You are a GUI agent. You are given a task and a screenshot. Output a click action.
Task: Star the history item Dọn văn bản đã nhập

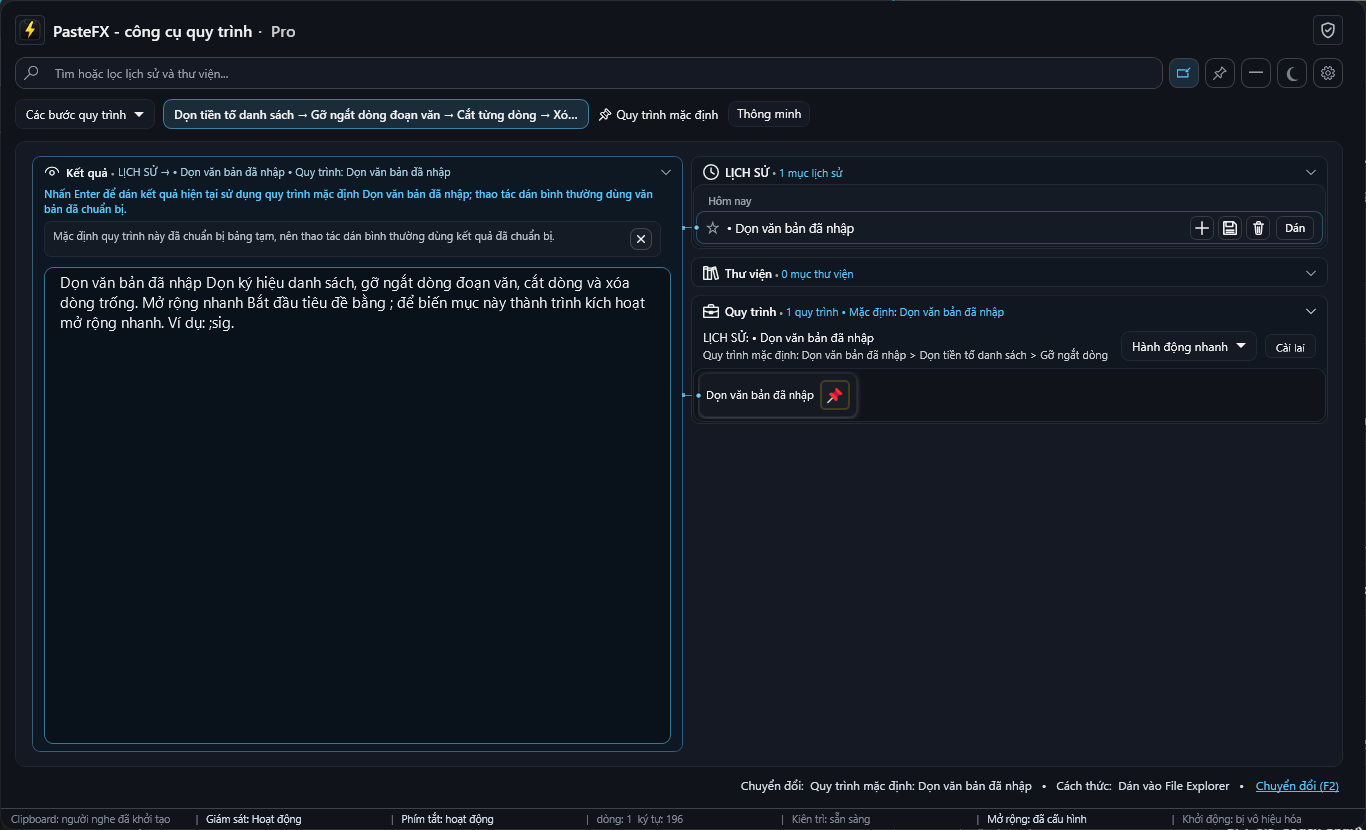point(713,228)
